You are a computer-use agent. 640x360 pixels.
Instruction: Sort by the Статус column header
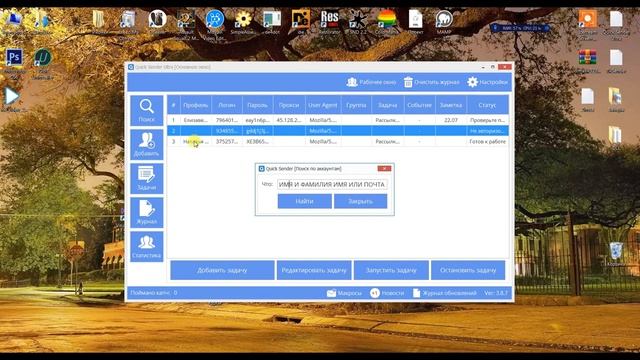[x=487, y=105]
